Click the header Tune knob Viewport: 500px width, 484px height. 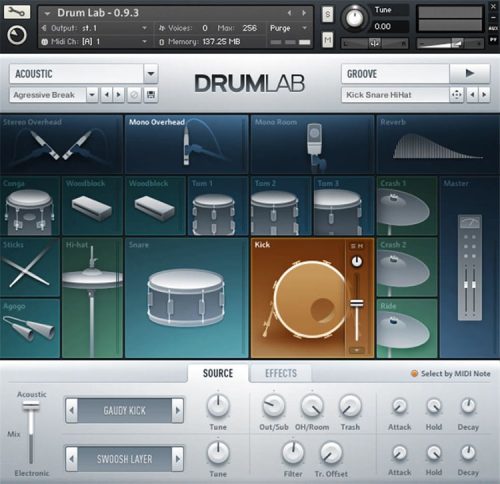pyautogui.click(x=355, y=17)
